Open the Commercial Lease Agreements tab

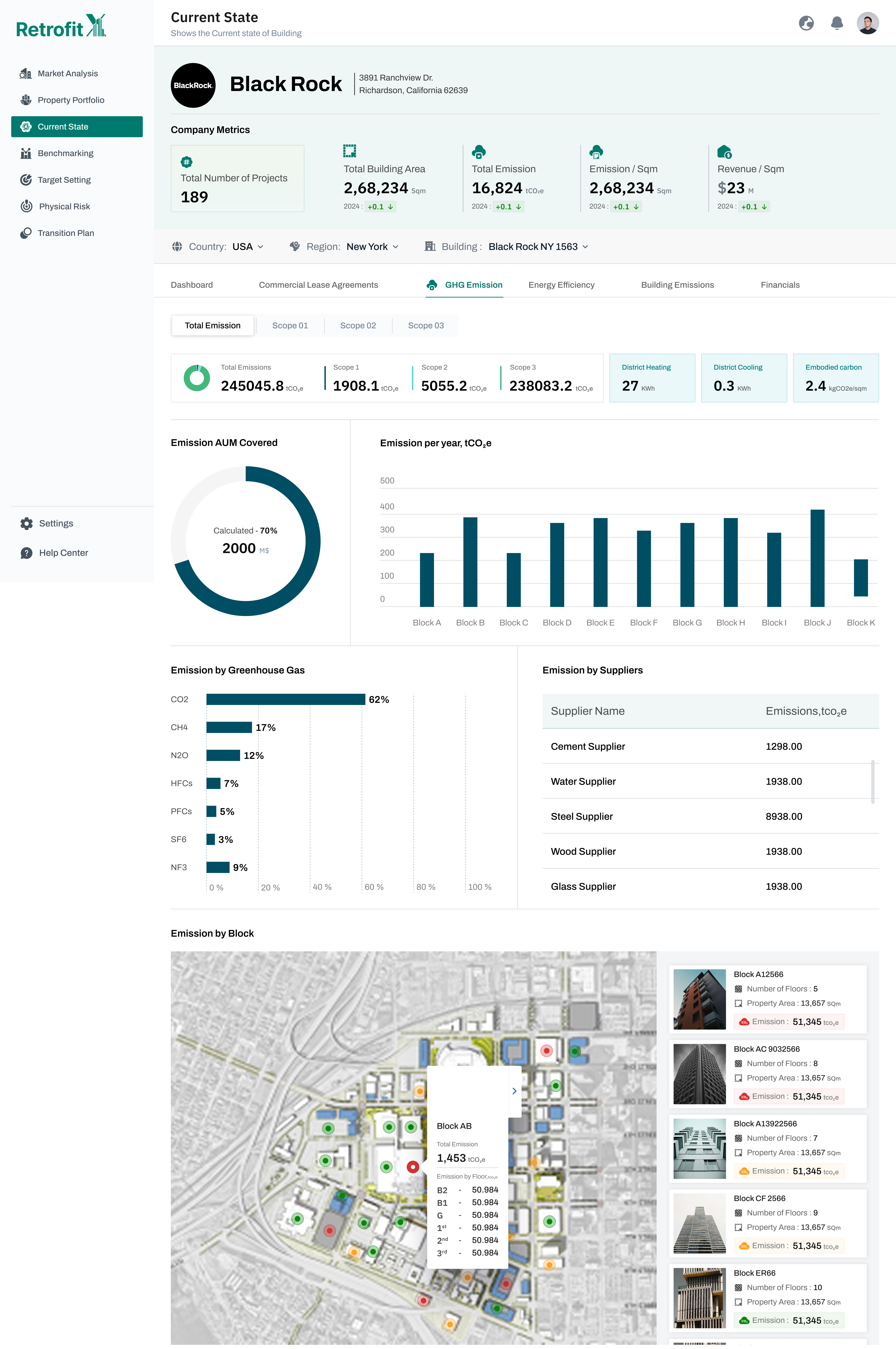[318, 285]
